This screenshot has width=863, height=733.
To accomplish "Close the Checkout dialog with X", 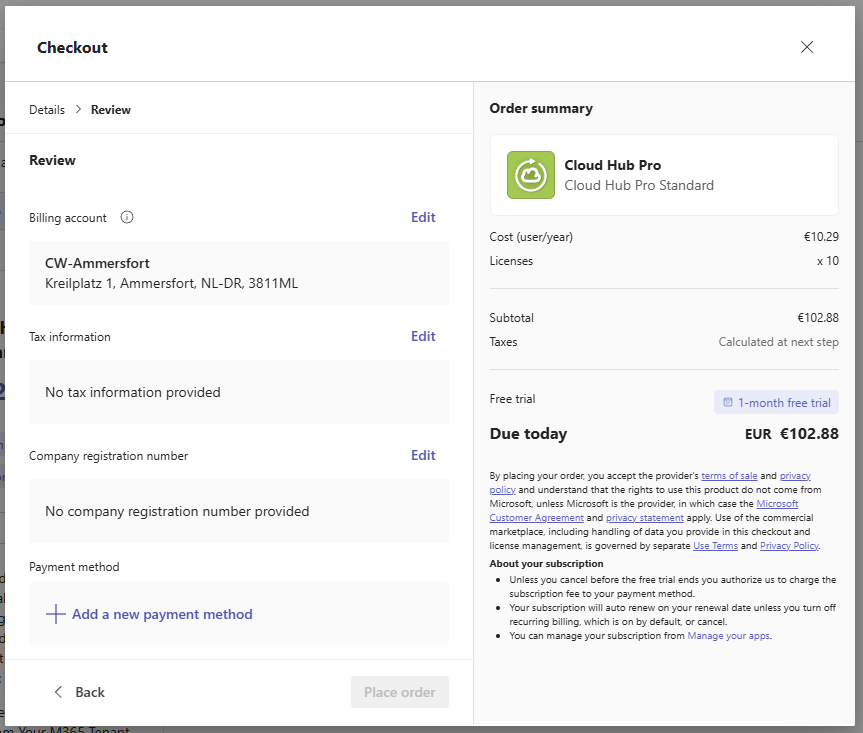I will click(x=806, y=47).
